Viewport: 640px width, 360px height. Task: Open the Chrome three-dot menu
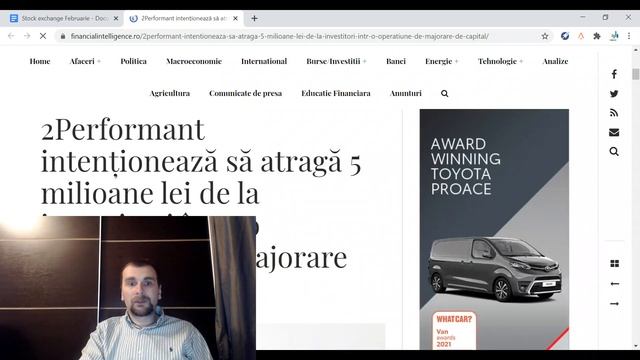click(629, 36)
